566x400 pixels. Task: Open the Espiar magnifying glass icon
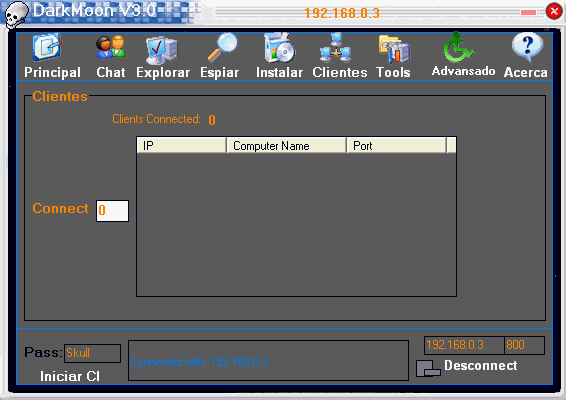222,47
